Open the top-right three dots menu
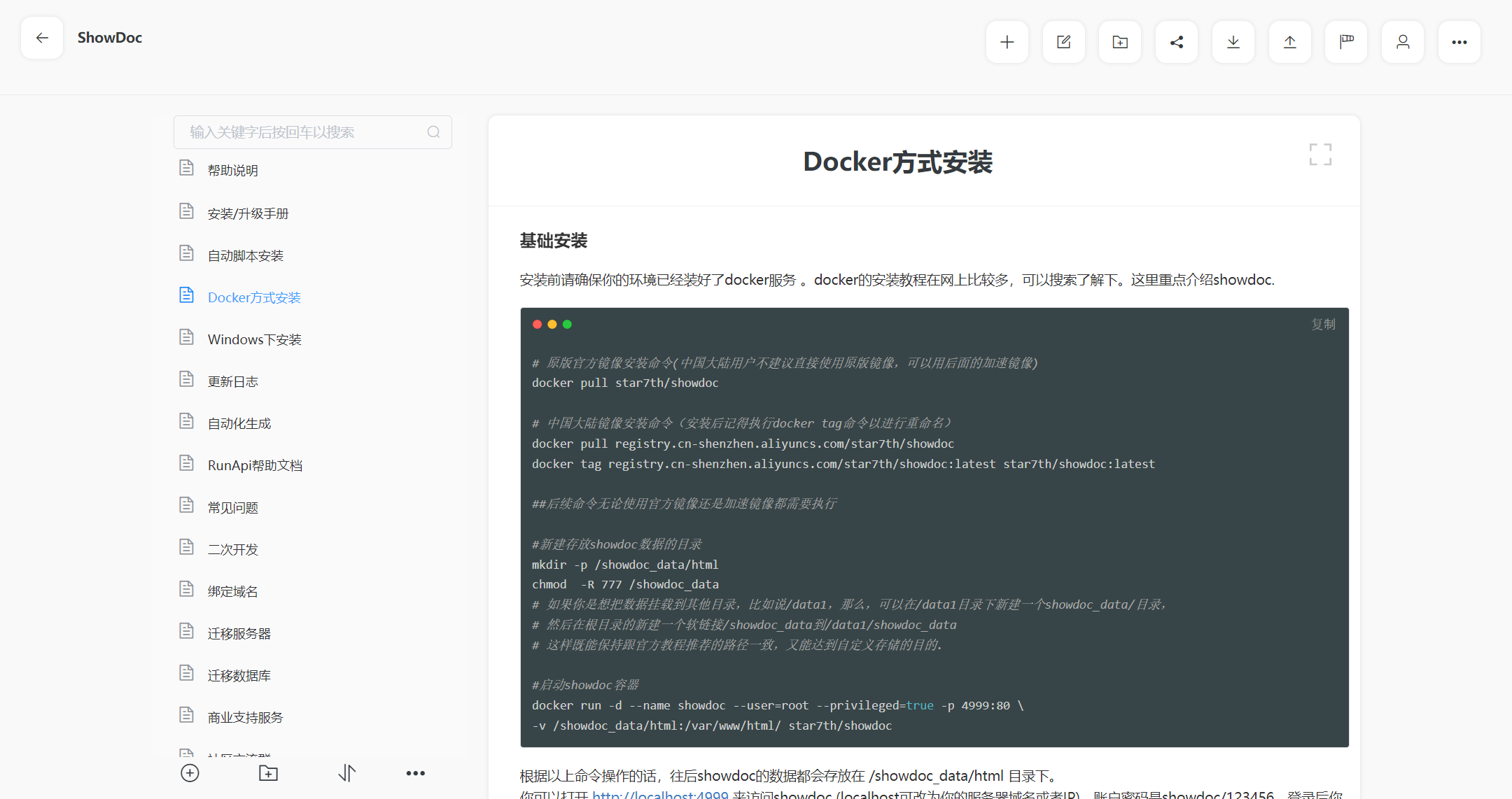The width and height of the screenshot is (1512, 799). [x=1459, y=42]
